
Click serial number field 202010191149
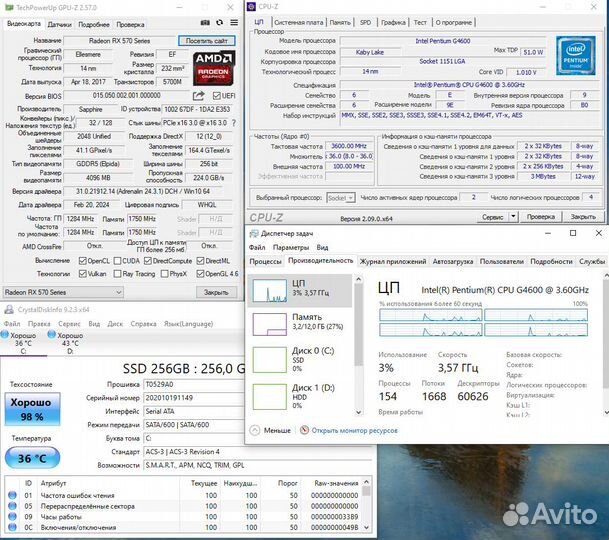(x=193, y=398)
